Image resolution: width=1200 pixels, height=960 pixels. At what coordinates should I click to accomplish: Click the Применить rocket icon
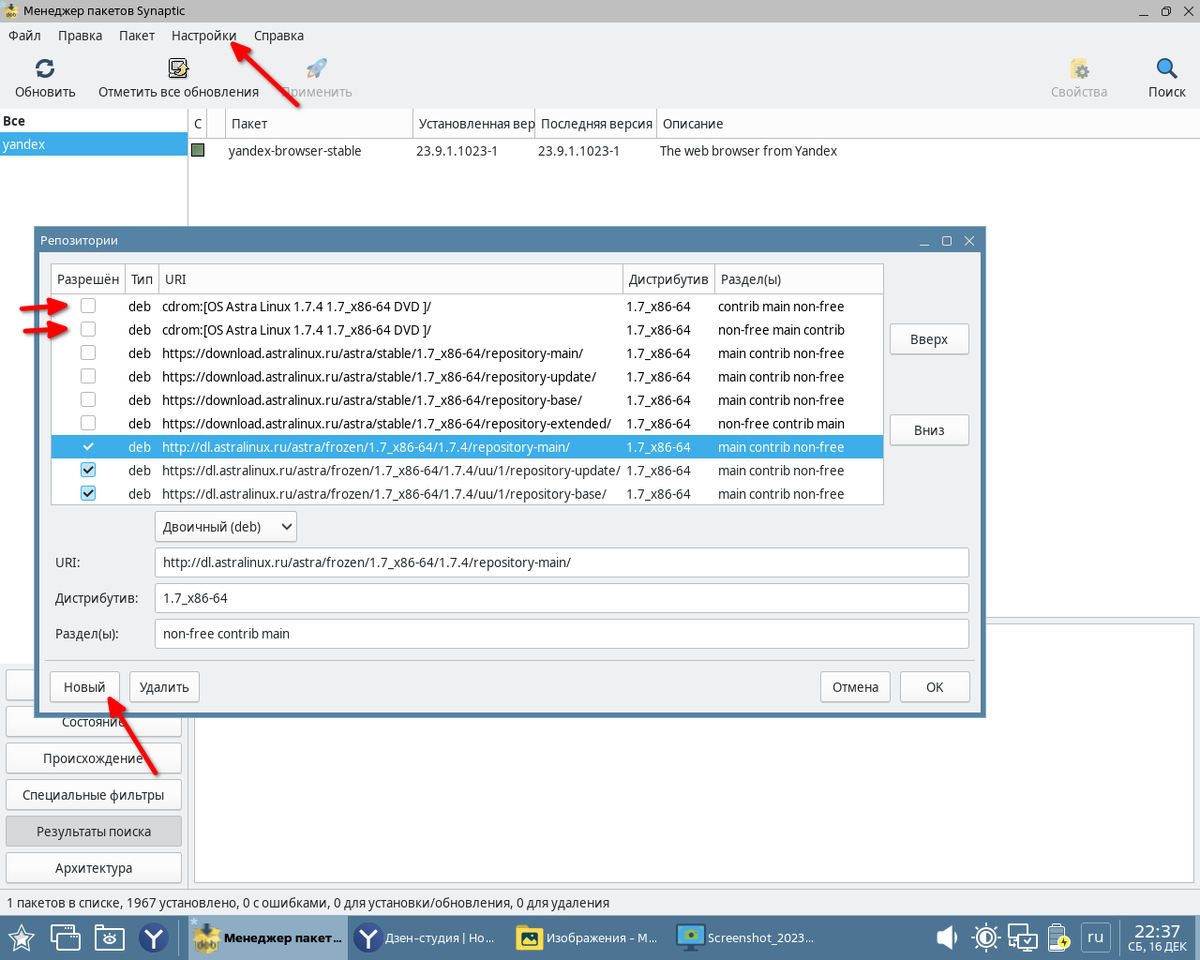click(317, 69)
